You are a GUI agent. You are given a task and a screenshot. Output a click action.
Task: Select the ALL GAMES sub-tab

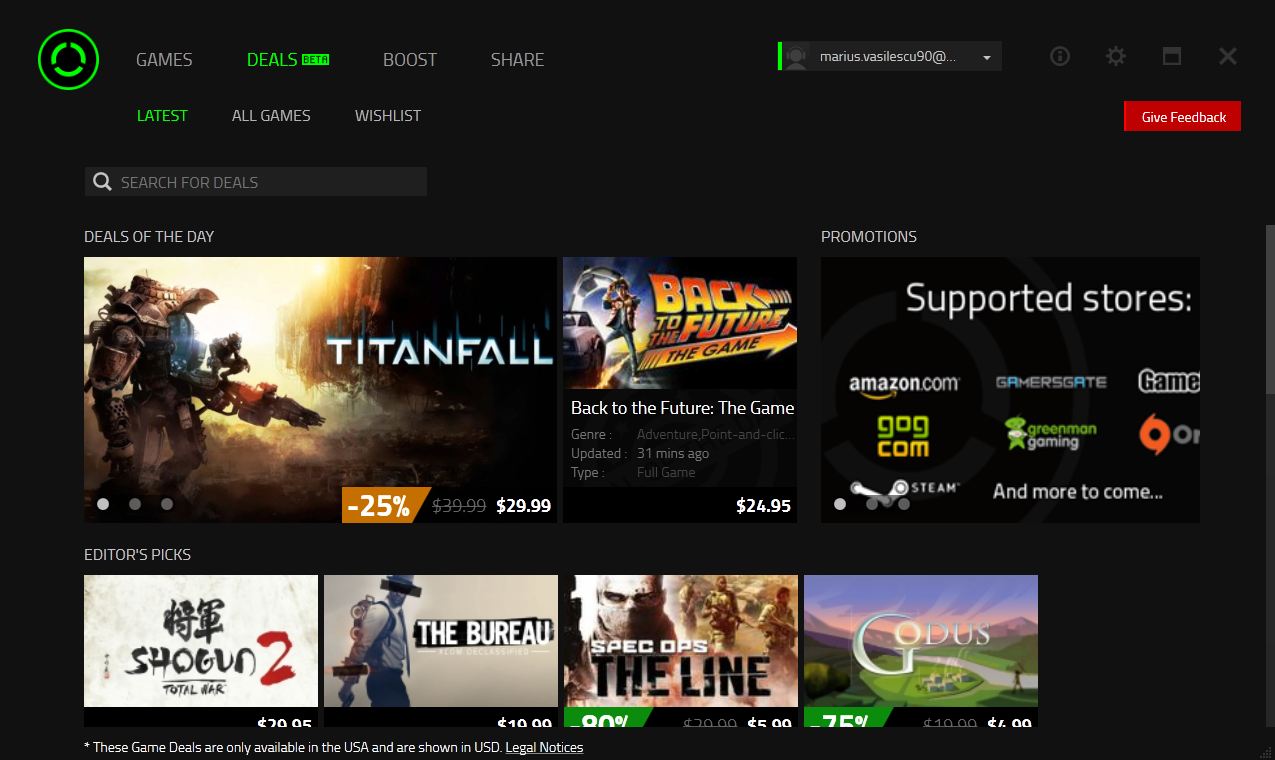(x=271, y=115)
